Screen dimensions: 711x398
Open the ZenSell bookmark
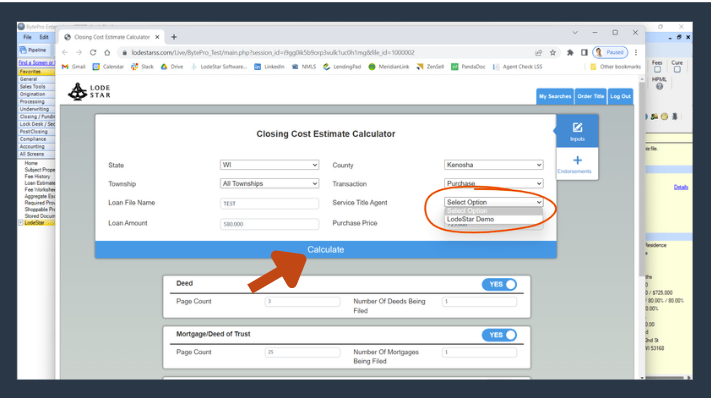click(x=430, y=67)
